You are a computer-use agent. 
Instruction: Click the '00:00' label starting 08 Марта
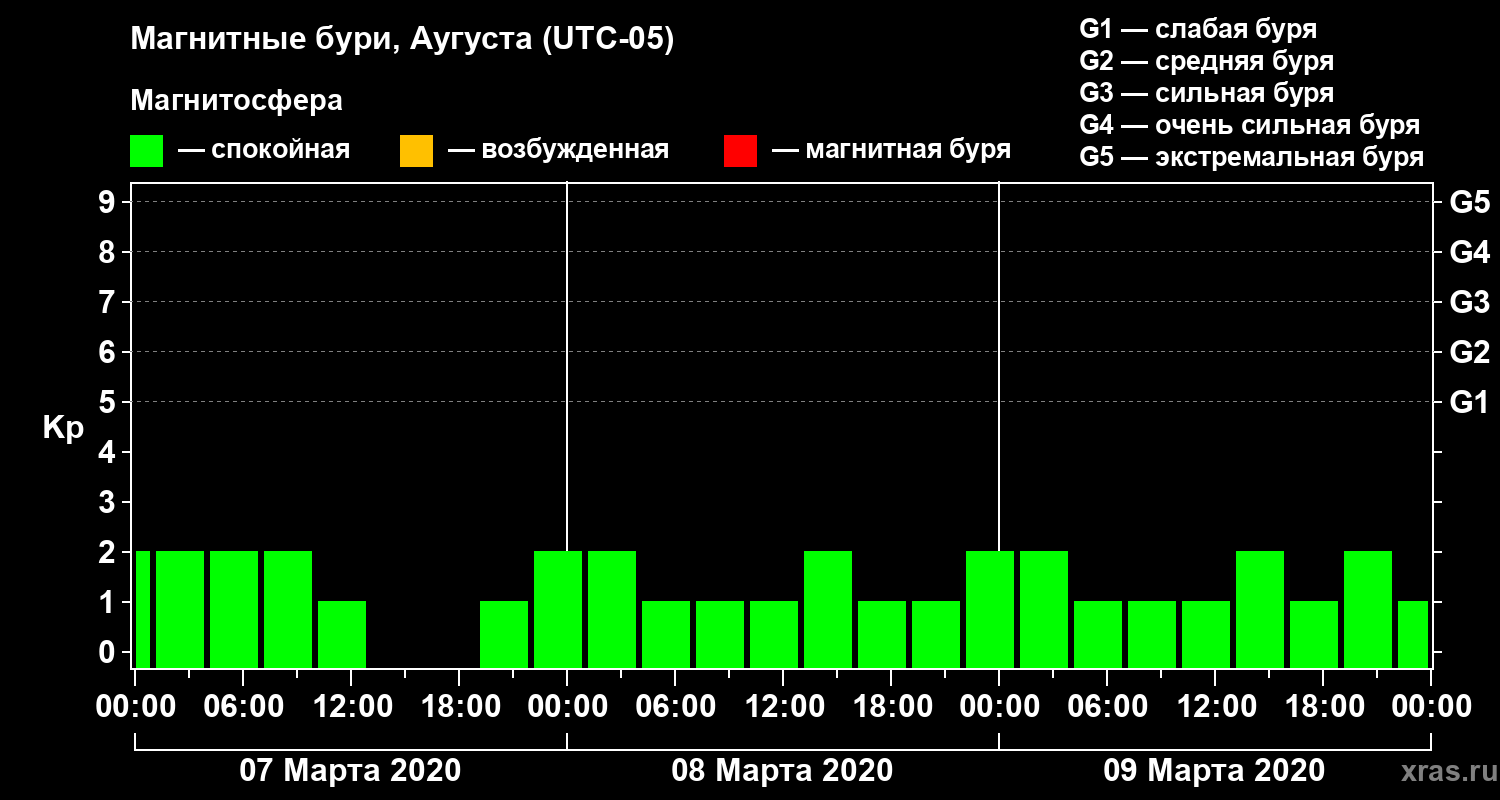[567, 707]
